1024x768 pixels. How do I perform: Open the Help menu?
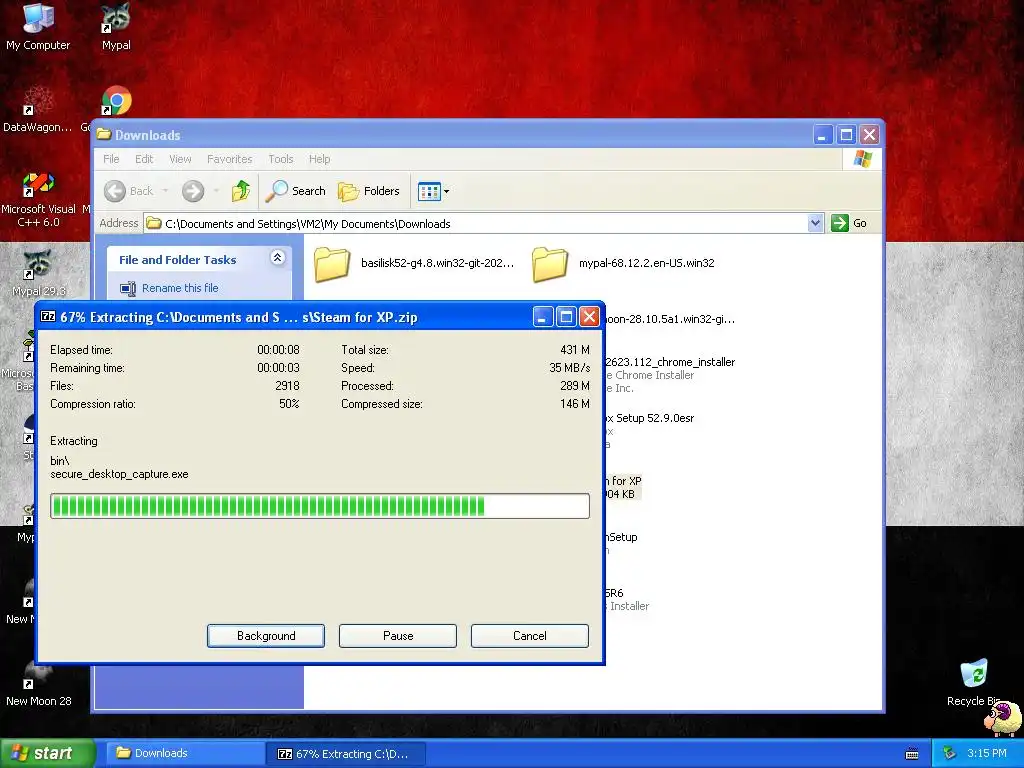pos(319,159)
